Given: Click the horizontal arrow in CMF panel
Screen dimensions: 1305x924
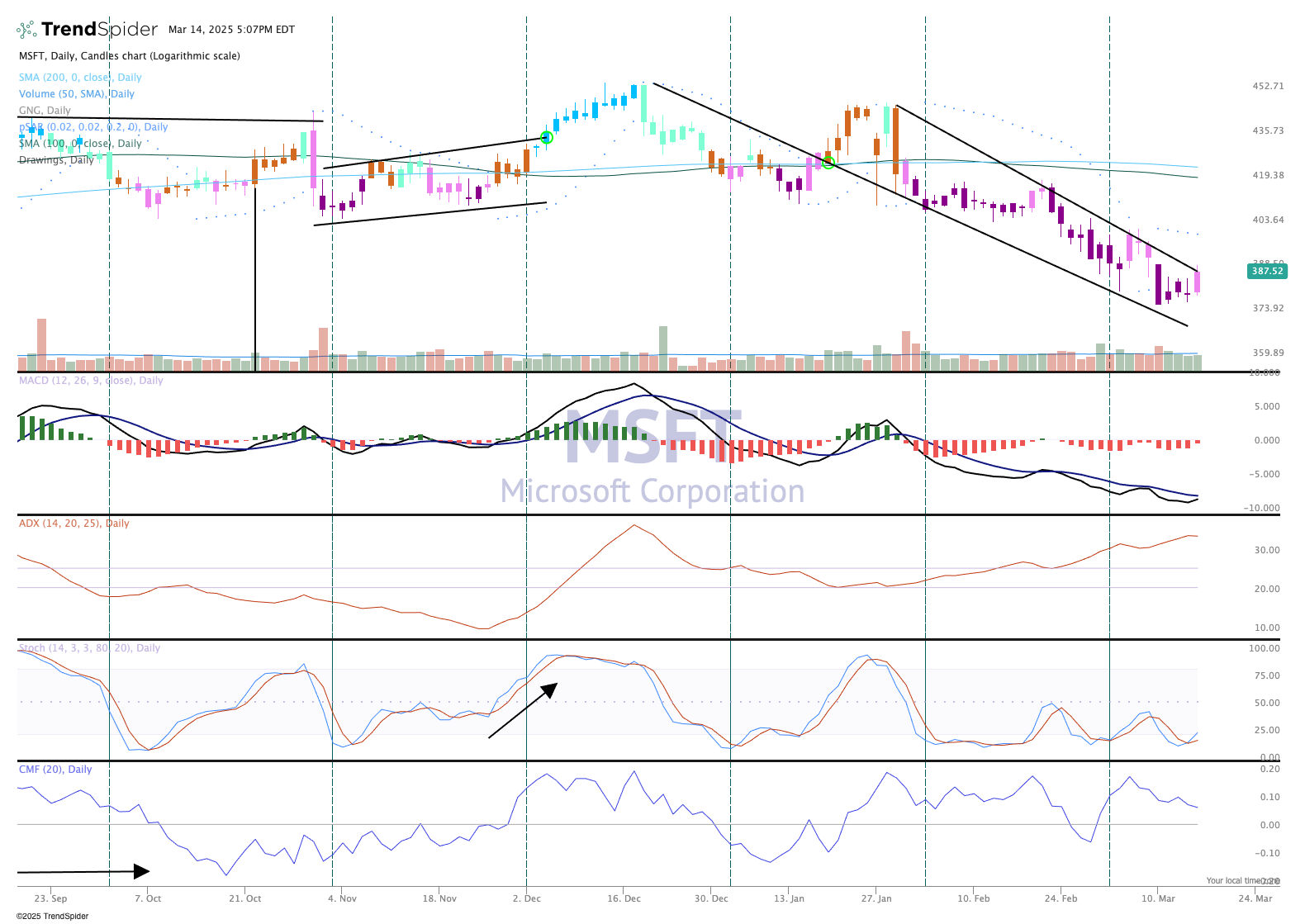Looking at the screenshot, I should 83,871.
